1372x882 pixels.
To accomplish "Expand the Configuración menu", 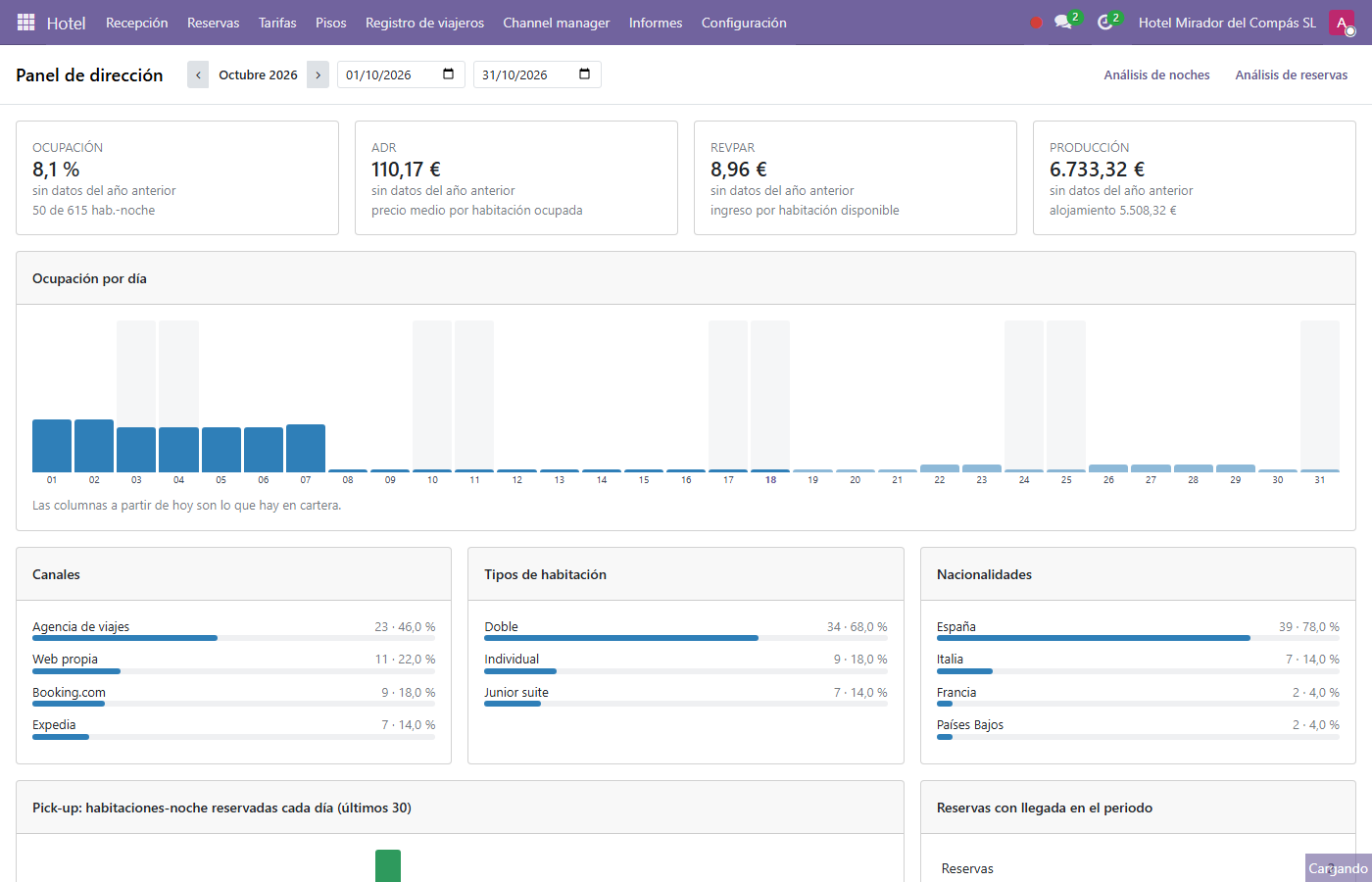I will [744, 23].
